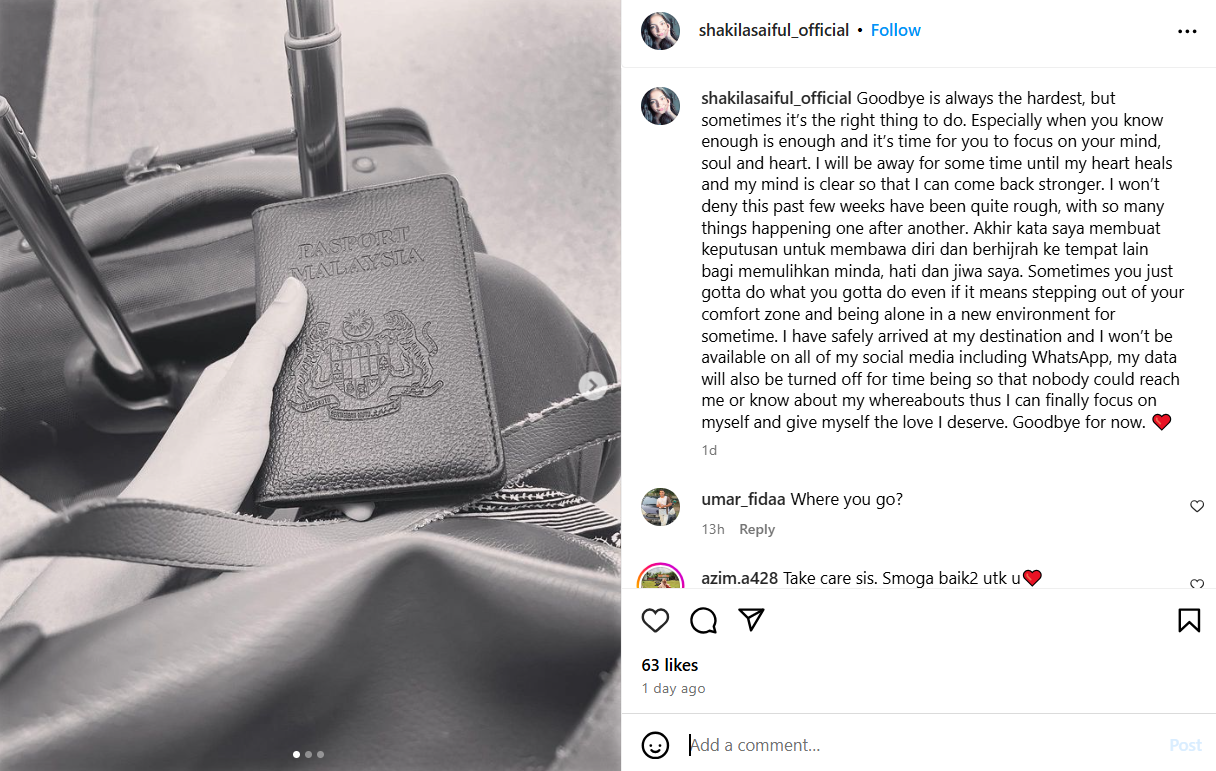View the 63 likes list
This screenshot has height=771, width=1216.
(x=670, y=665)
